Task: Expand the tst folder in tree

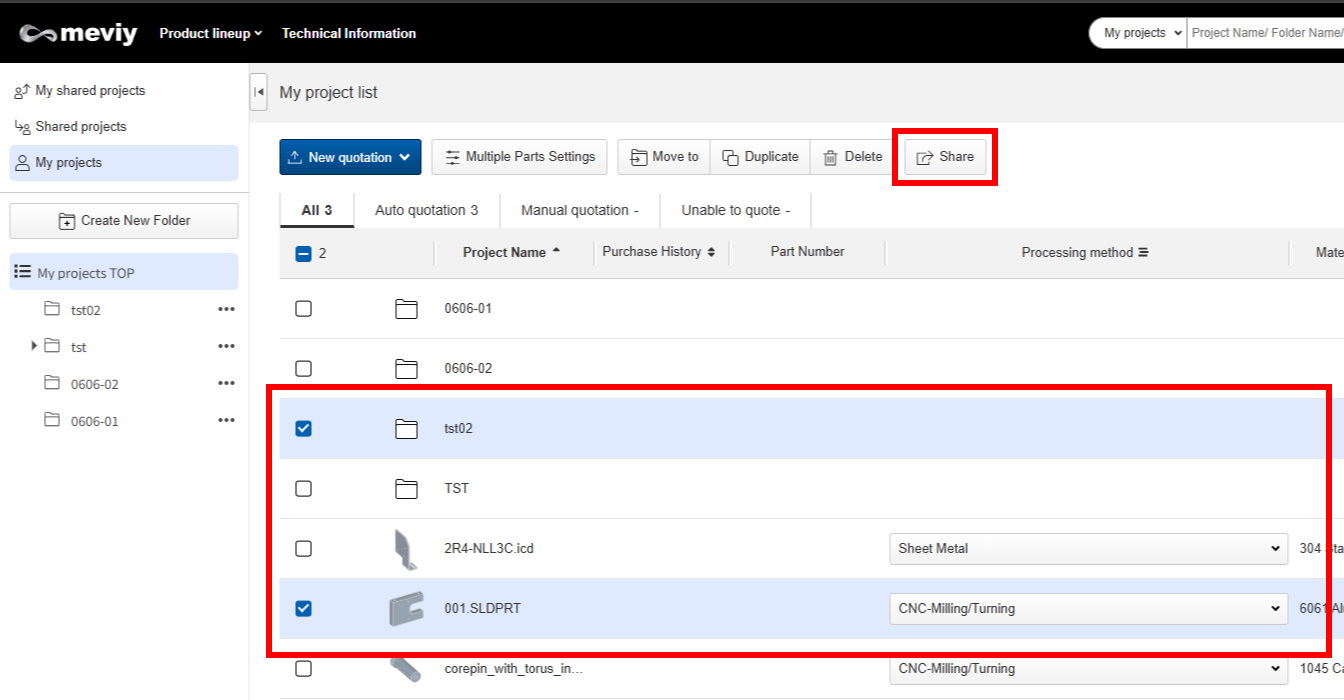Action: [x=34, y=346]
